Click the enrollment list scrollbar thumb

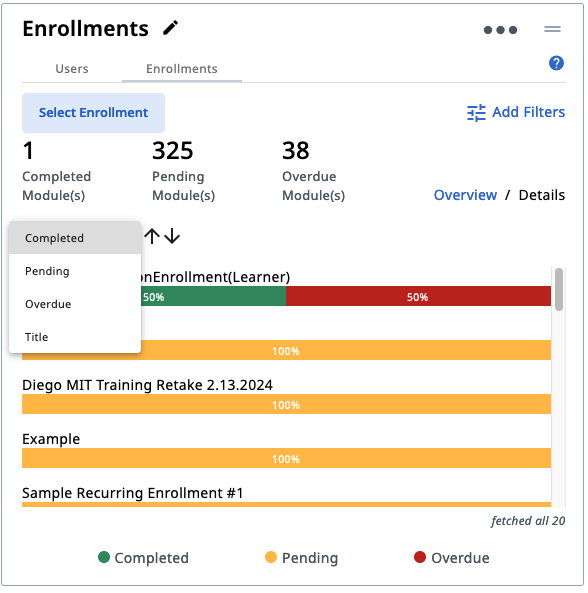[559, 289]
